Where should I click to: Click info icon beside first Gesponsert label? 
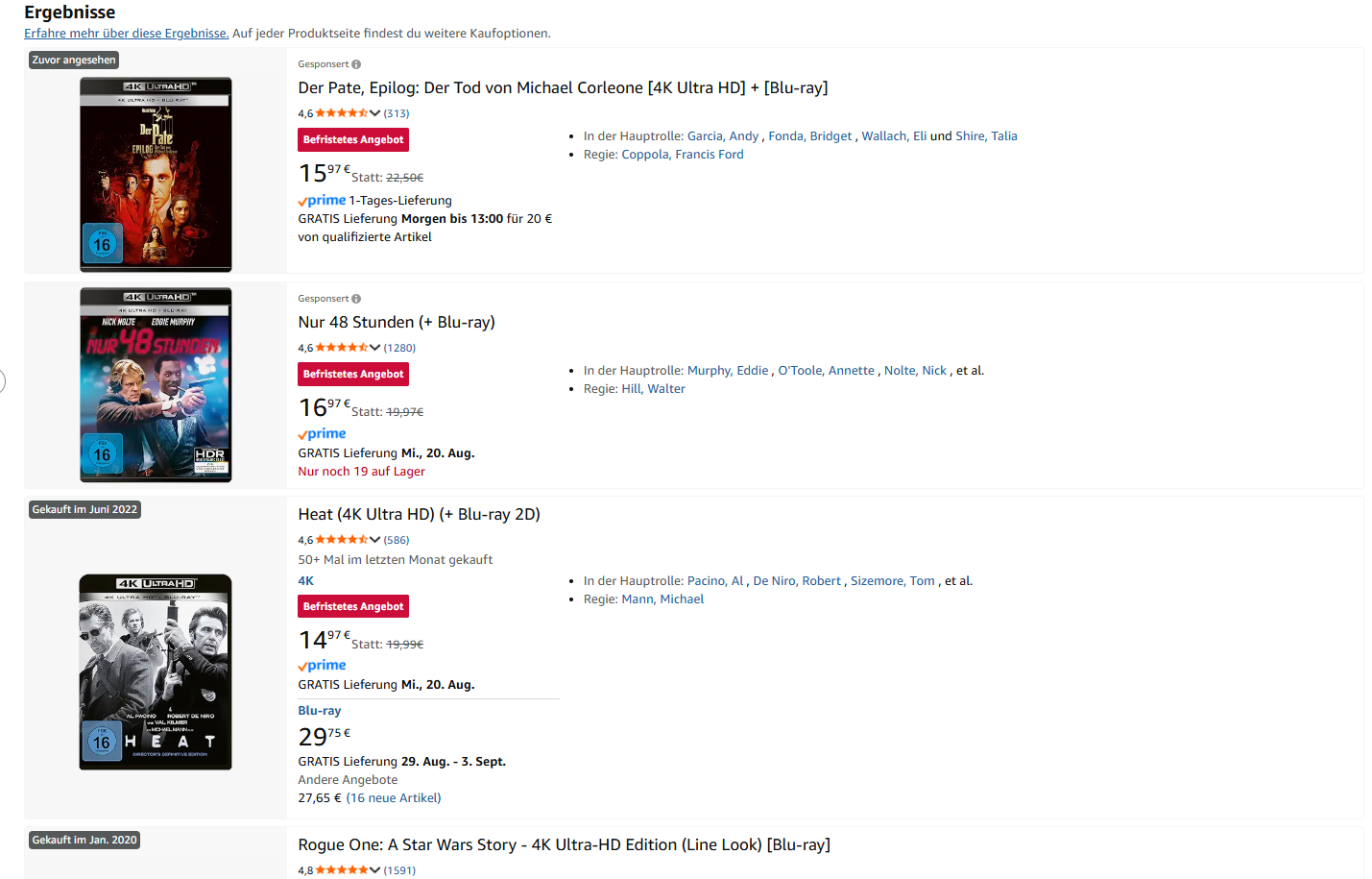[x=356, y=64]
